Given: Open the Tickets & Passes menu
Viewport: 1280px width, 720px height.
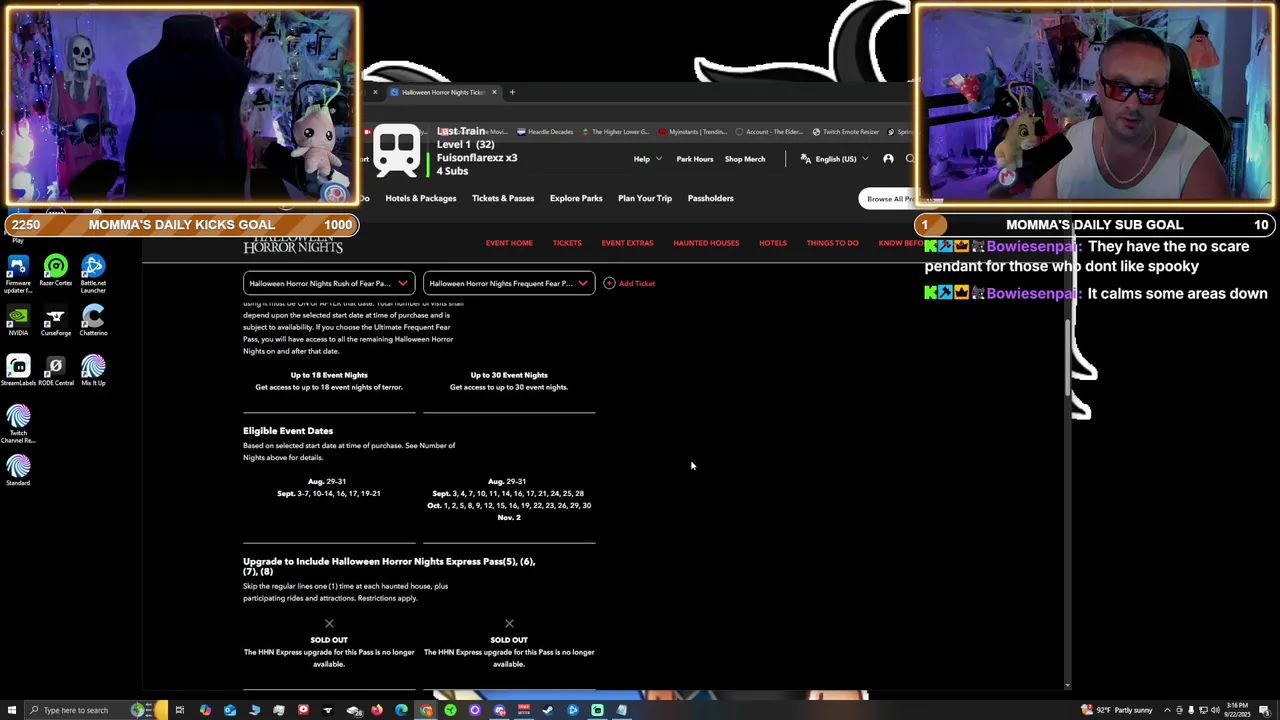Looking at the screenshot, I should pos(503,198).
